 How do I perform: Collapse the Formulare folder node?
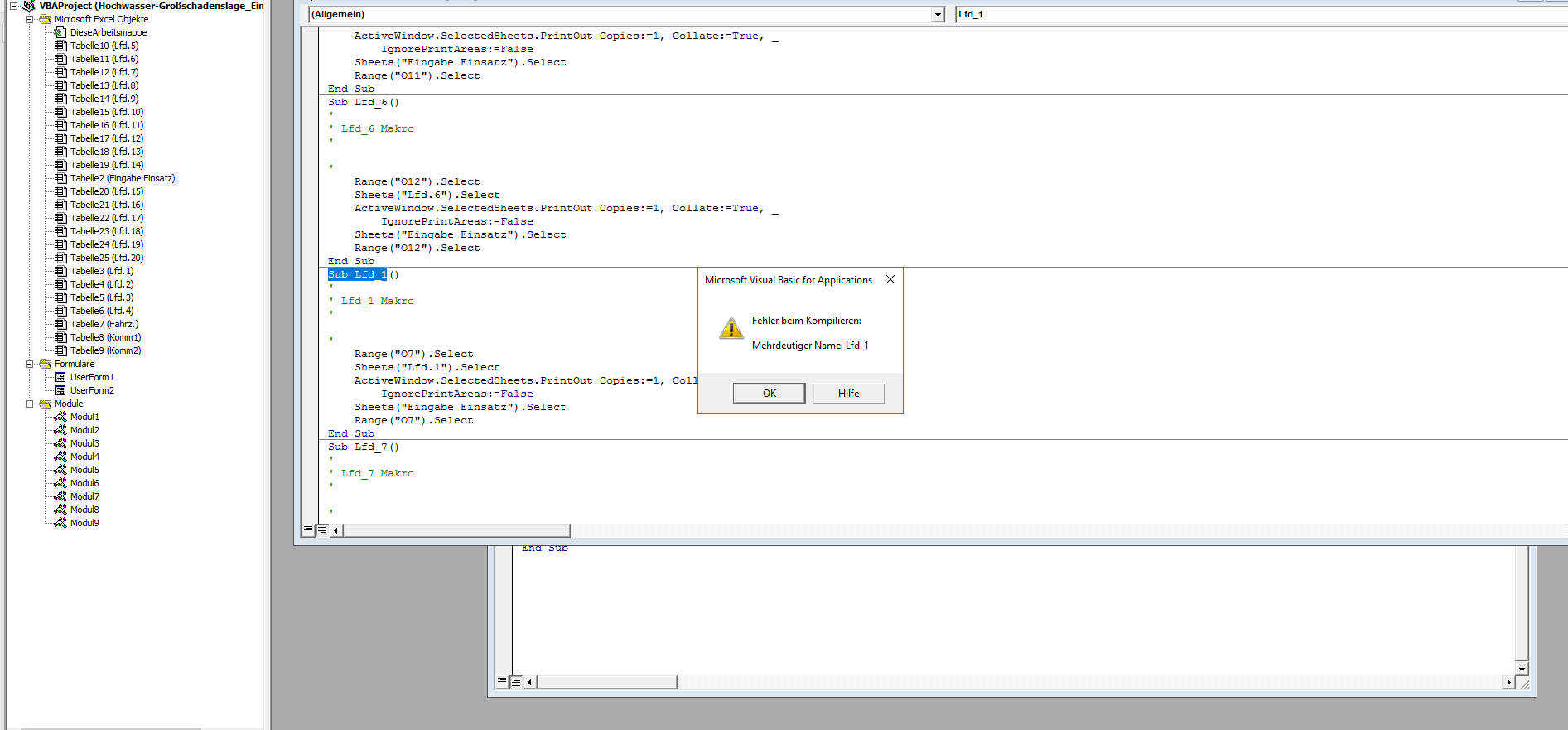29,364
